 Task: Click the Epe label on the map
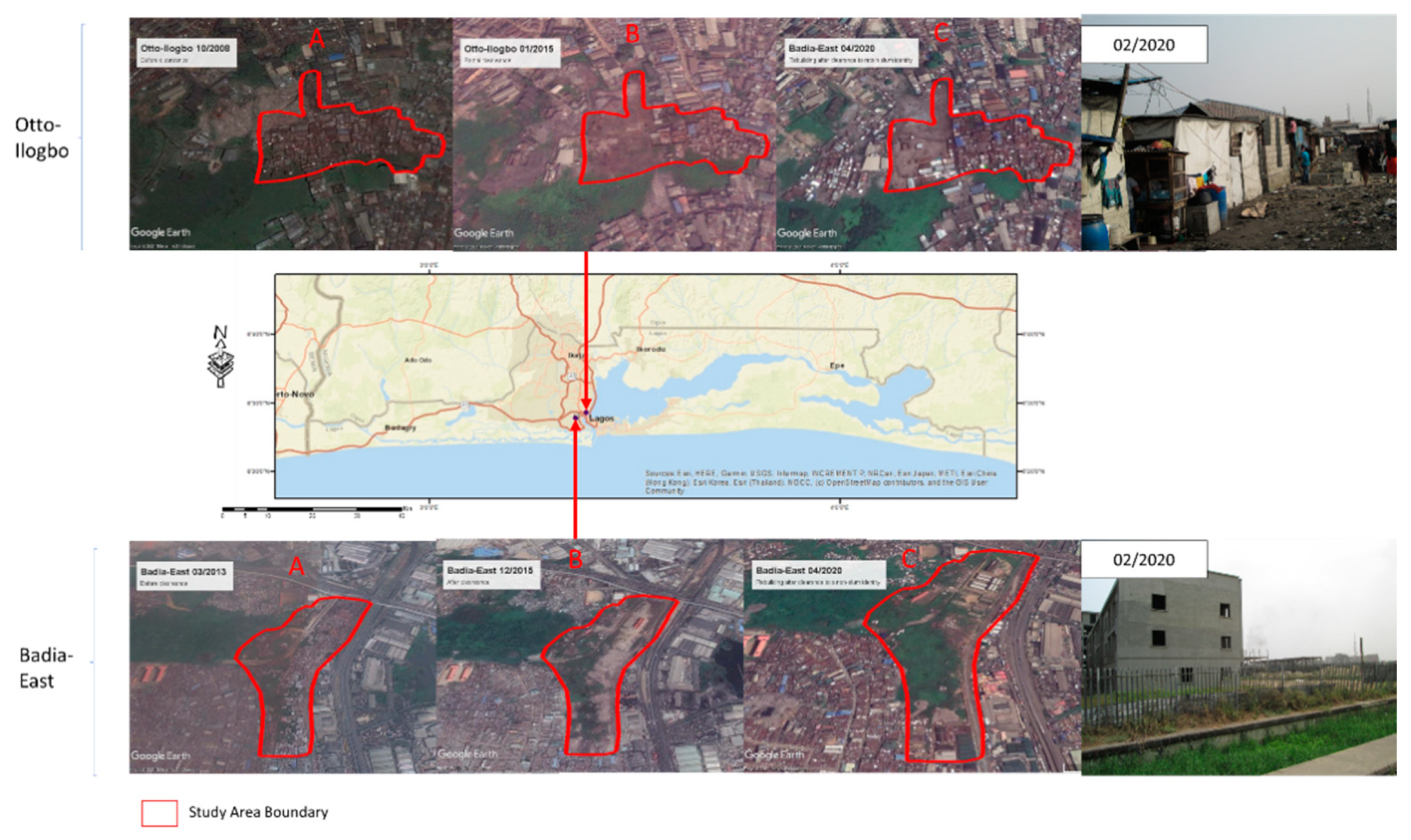coord(837,366)
